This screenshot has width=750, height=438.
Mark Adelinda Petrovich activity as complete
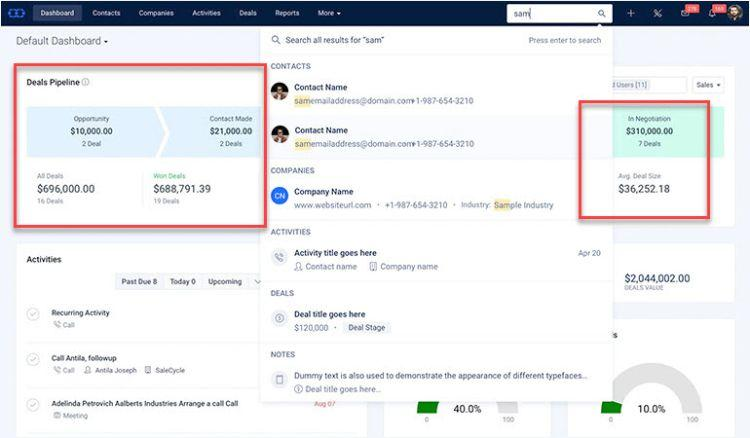tap(33, 405)
